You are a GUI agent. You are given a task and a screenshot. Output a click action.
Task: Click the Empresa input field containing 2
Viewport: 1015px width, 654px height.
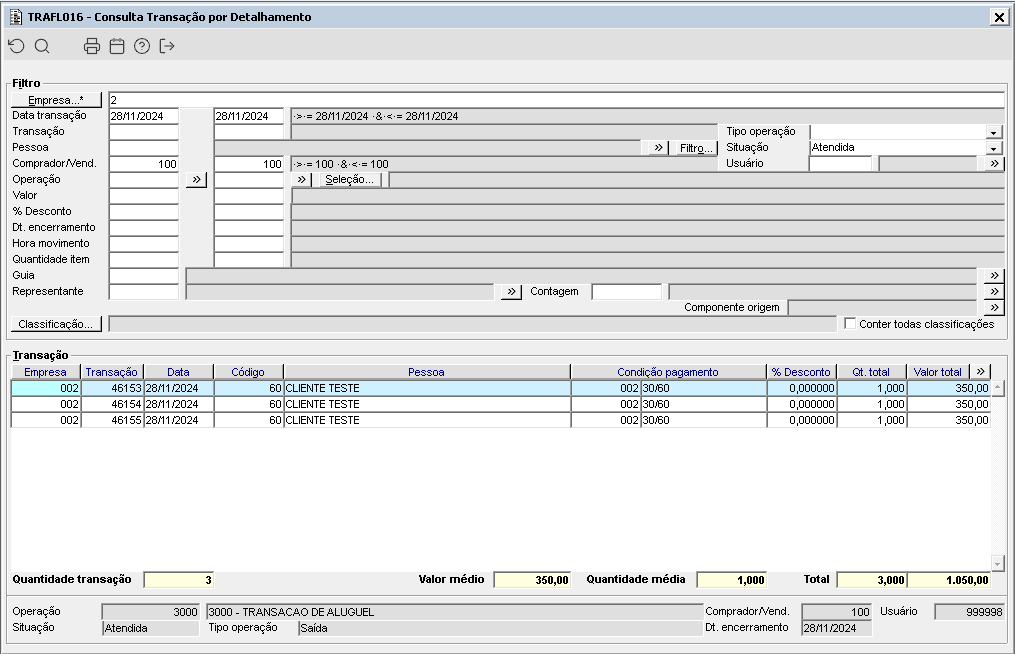556,100
